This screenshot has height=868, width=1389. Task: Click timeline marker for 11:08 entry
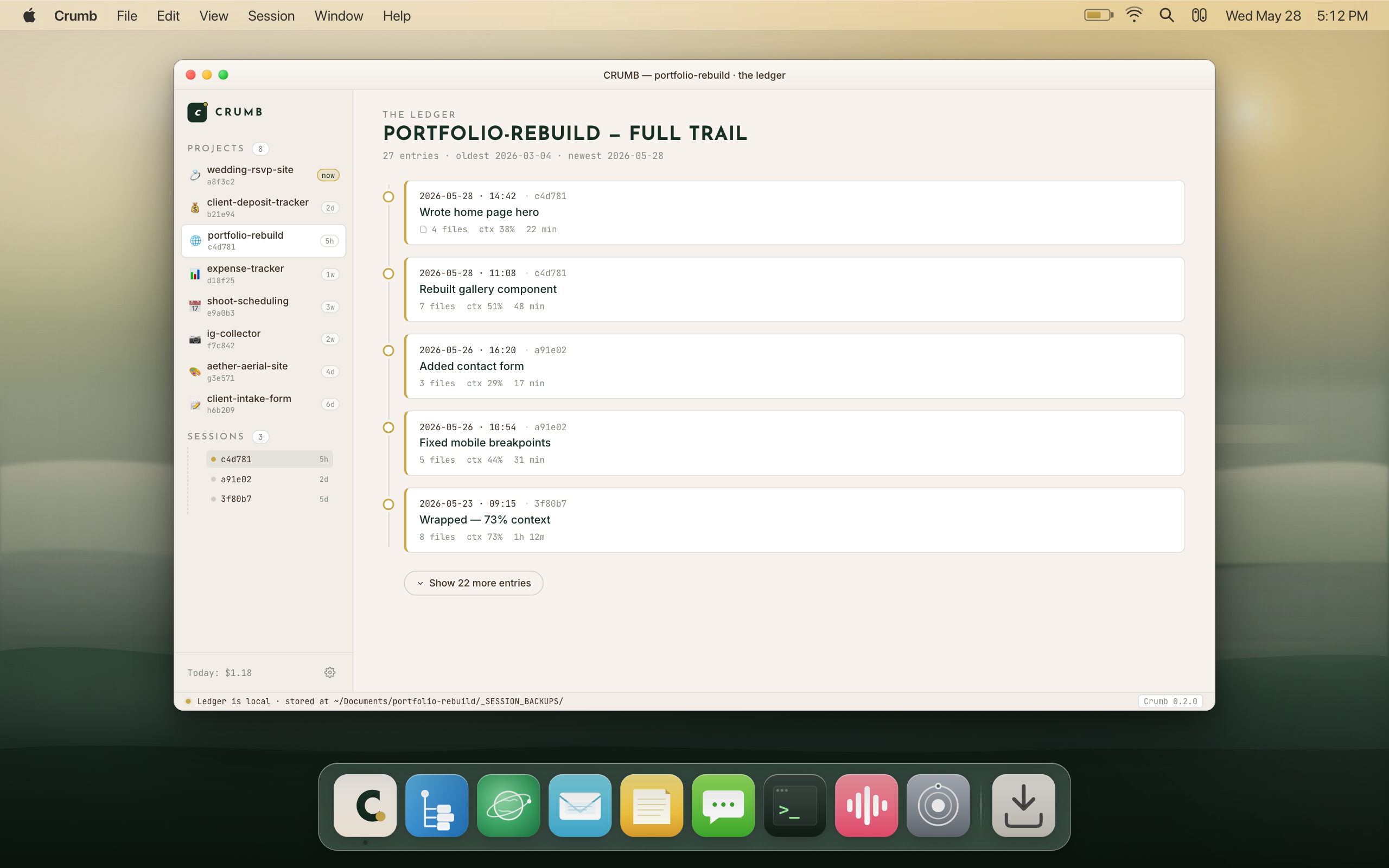(388, 274)
